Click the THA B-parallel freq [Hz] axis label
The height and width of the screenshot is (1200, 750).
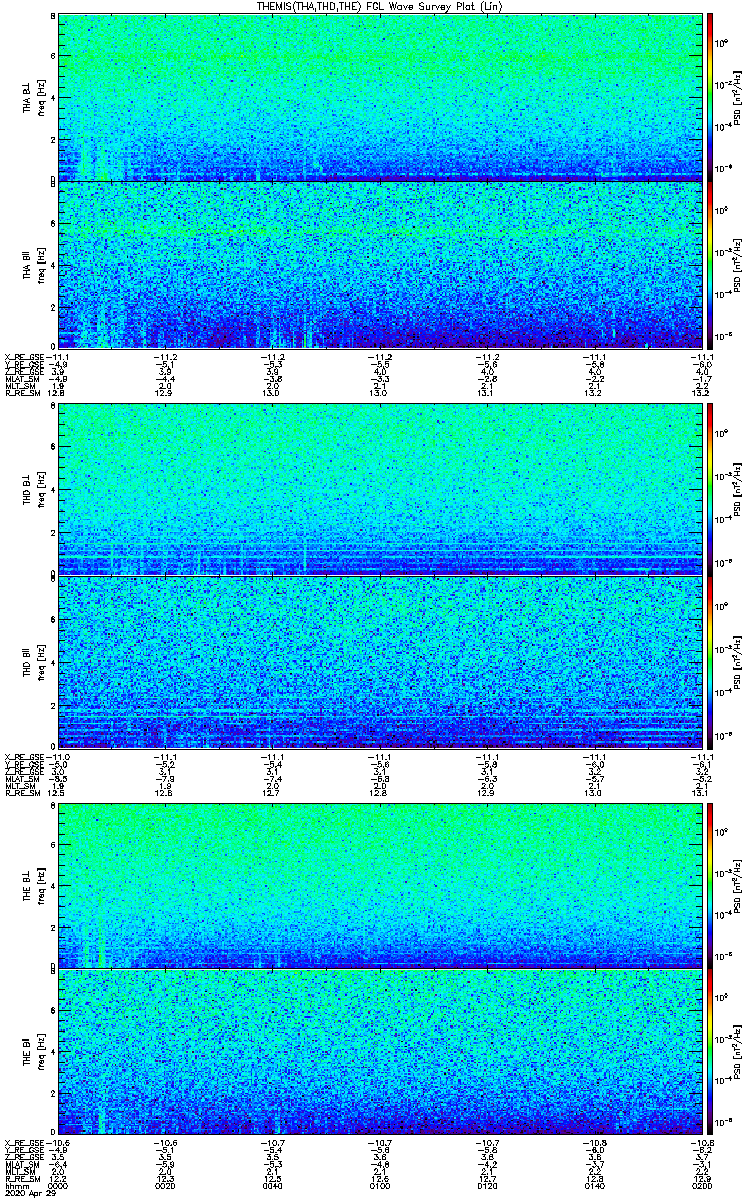point(40,265)
